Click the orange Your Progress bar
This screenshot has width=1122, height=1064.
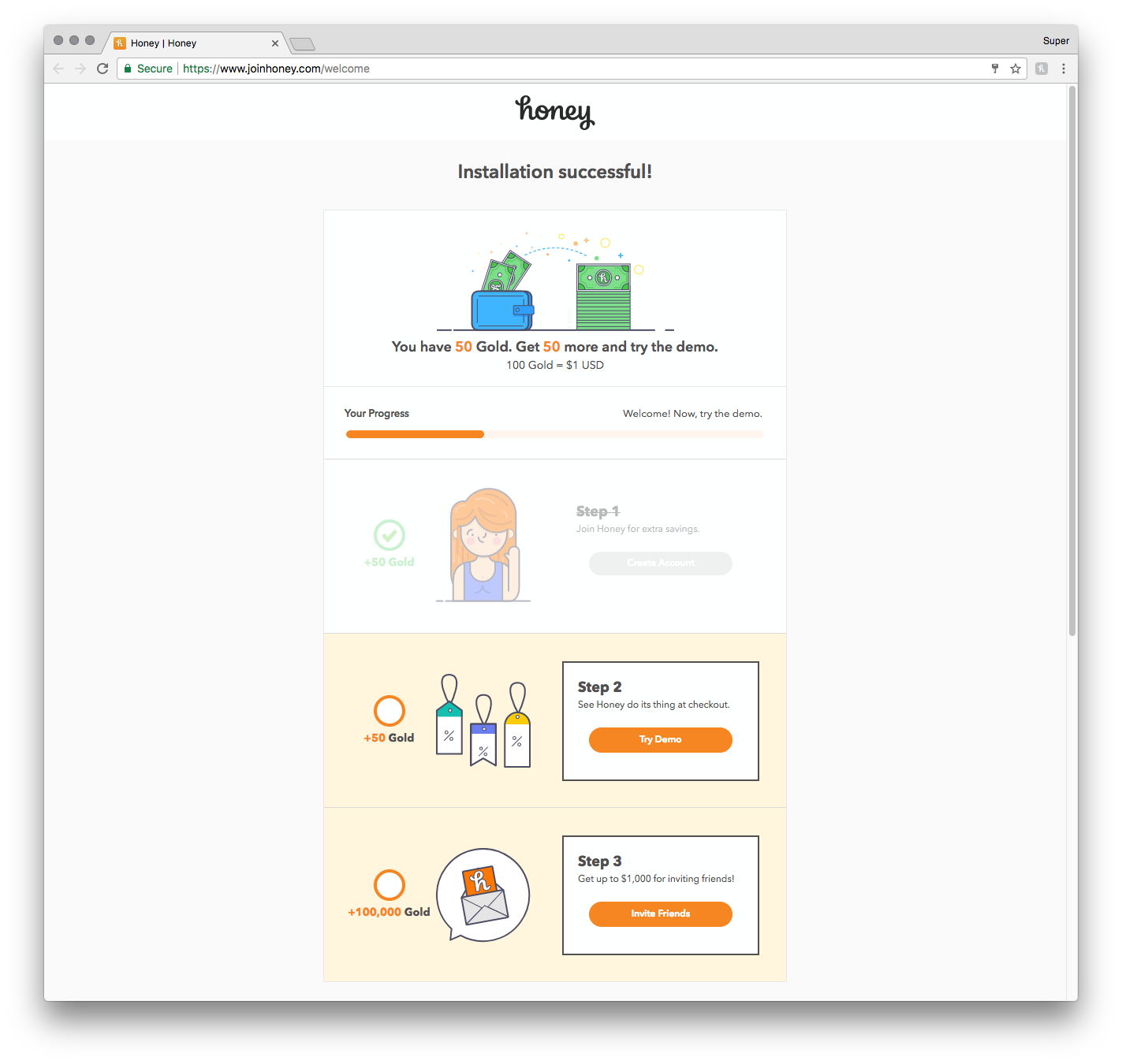(415, 434)
